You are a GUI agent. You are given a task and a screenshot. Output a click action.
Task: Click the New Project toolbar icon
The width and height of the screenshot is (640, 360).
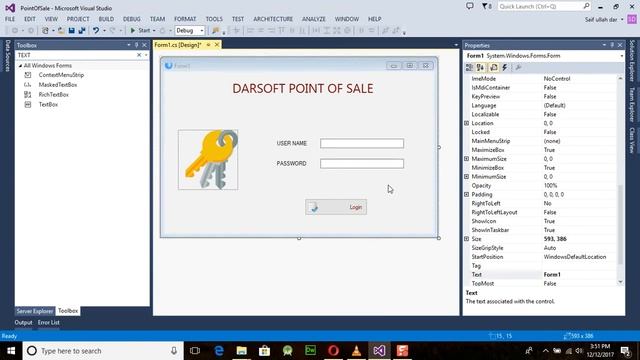tap(45, 31)
